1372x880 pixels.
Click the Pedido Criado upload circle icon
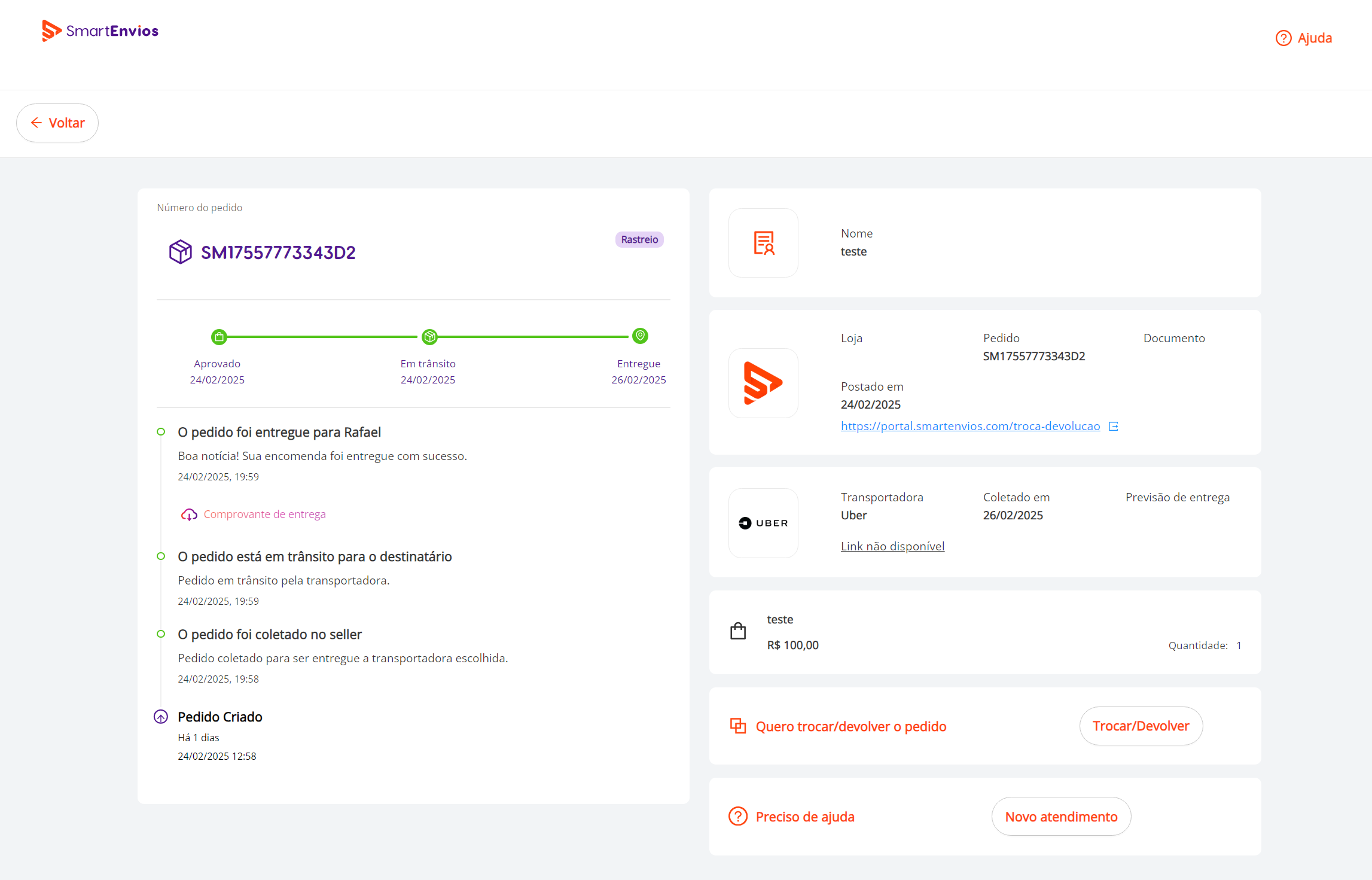[x=161, y=717]
